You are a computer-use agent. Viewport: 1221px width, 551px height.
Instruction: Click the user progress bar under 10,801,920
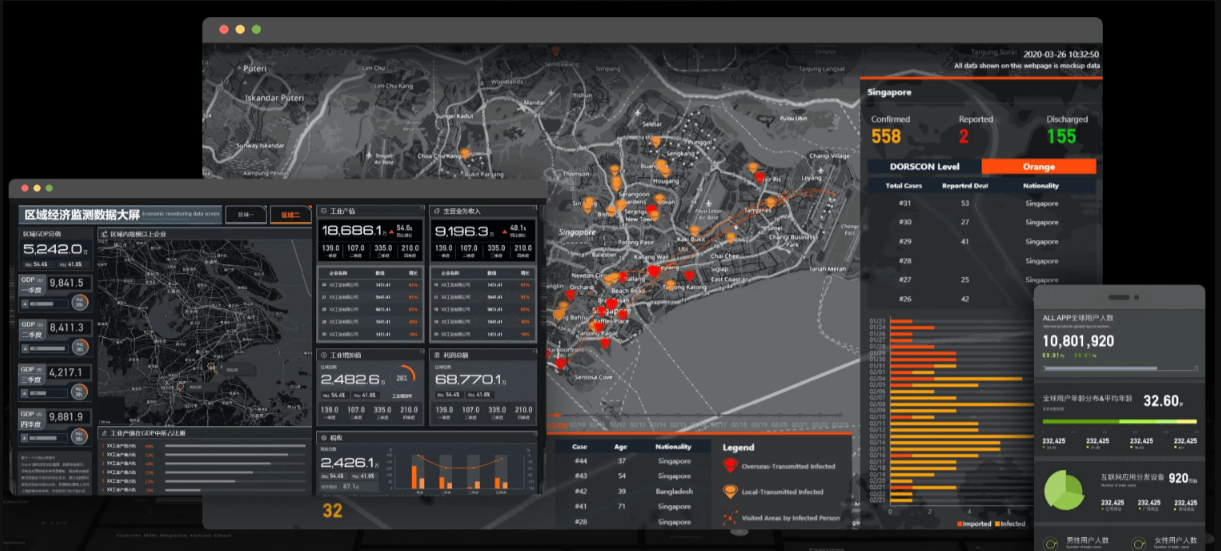click(x=1118, y=368)
